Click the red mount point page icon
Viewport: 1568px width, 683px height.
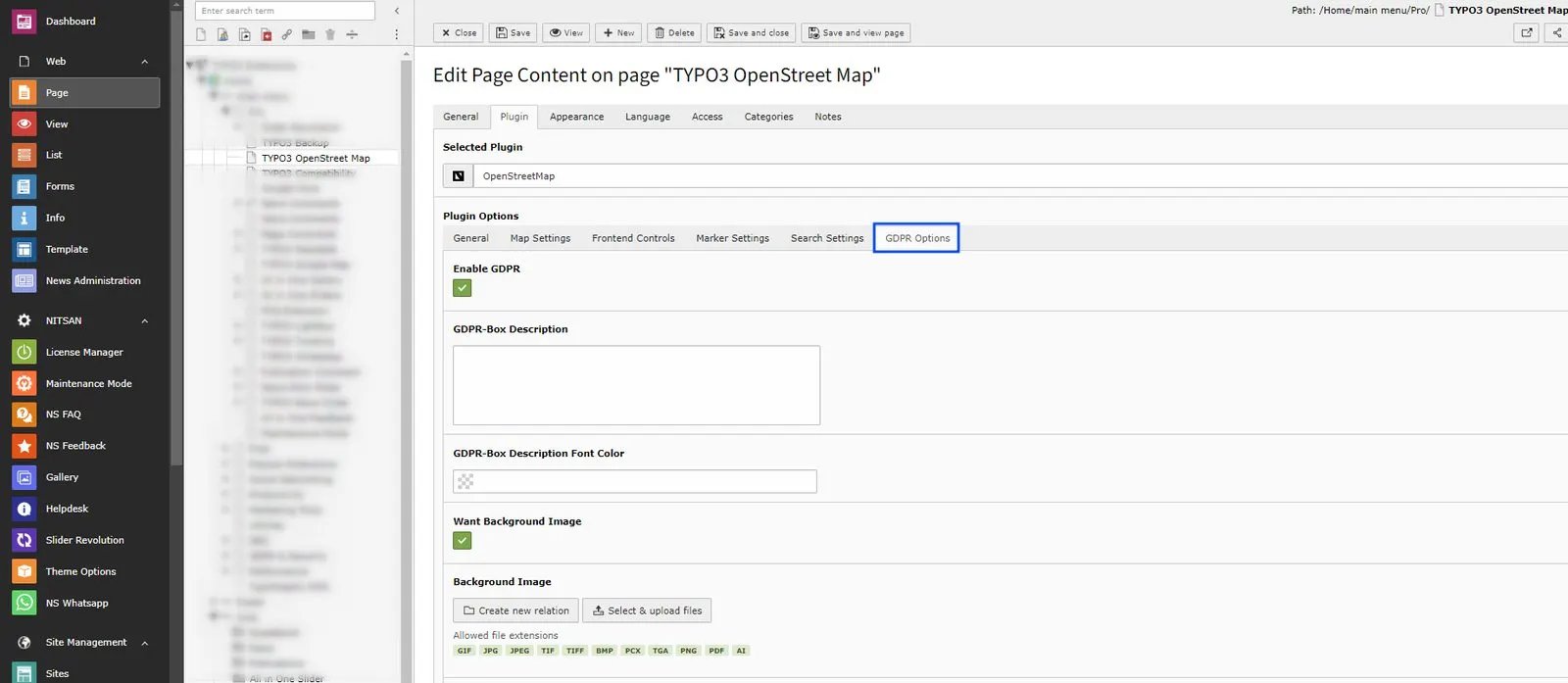(x=266, y=34)
